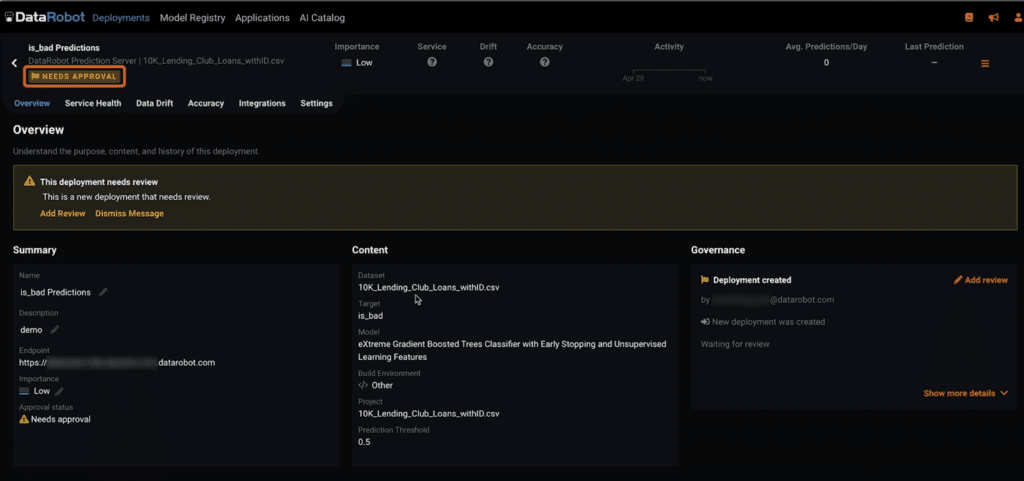Screen dimensions: 1024x481
Task: Edit deployment name pencil icon
Action: pyautogui.click(x=103, y=292)
